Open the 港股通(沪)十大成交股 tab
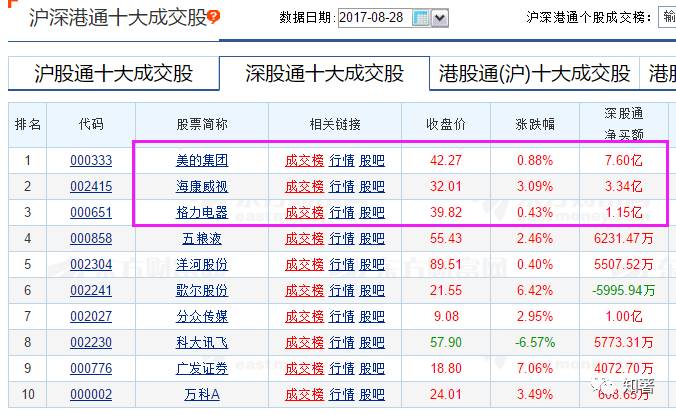This screenshot has height=415, width=676. [534, 73]
